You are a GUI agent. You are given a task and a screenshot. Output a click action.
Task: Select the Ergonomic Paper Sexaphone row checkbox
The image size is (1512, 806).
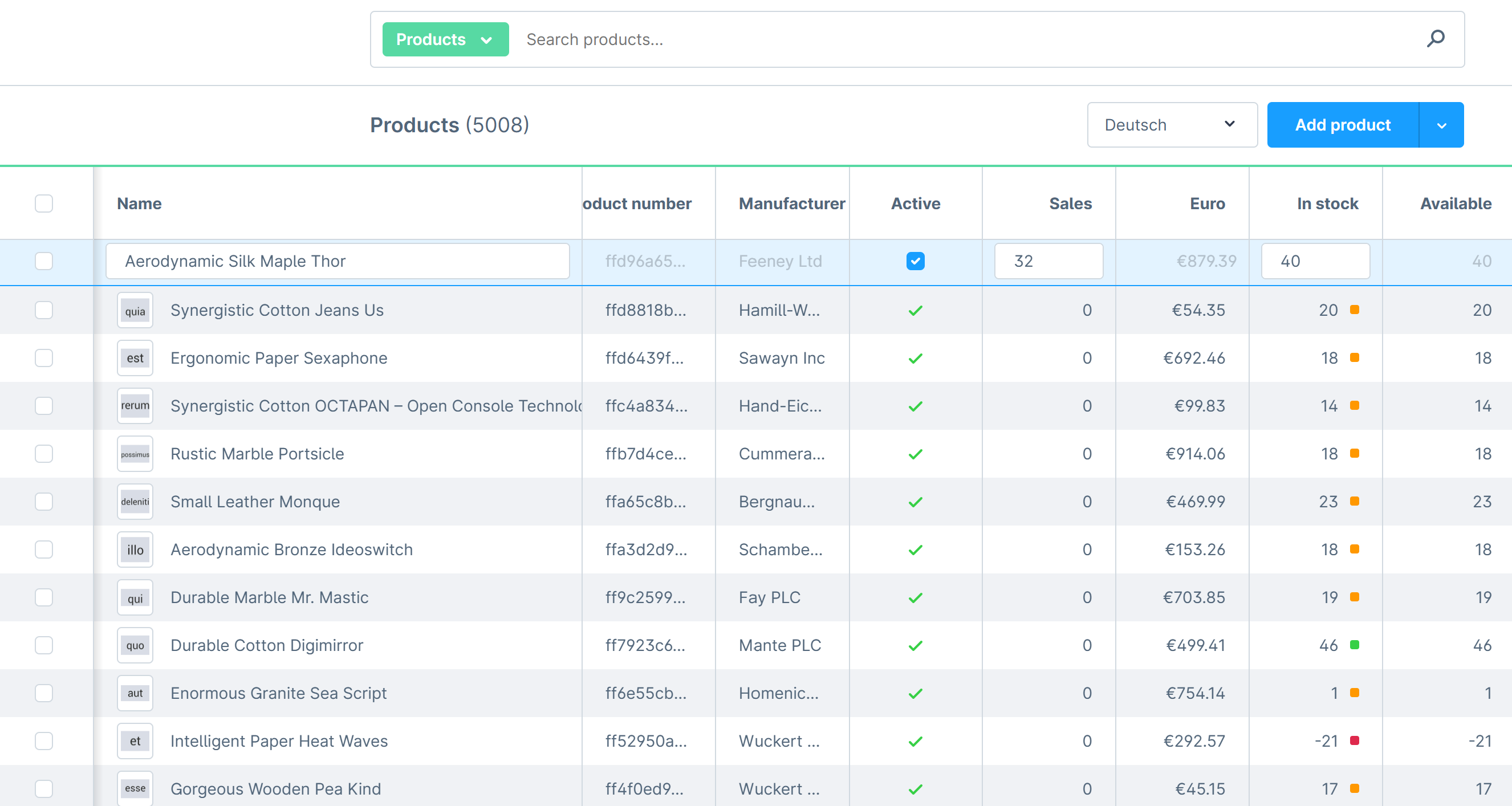point(44,357)
